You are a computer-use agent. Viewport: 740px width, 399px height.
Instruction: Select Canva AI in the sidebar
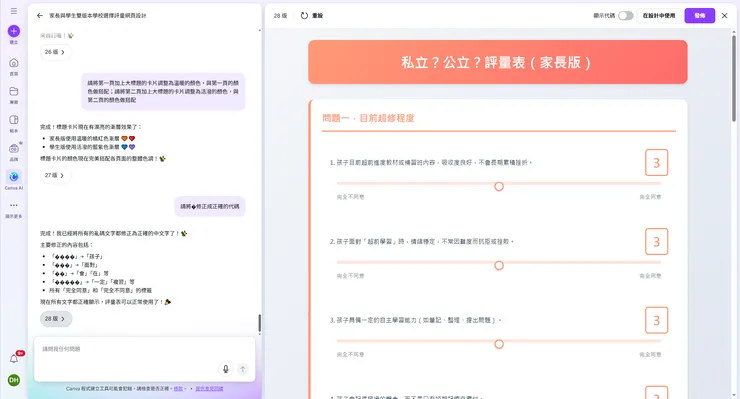tap(14, 177)
